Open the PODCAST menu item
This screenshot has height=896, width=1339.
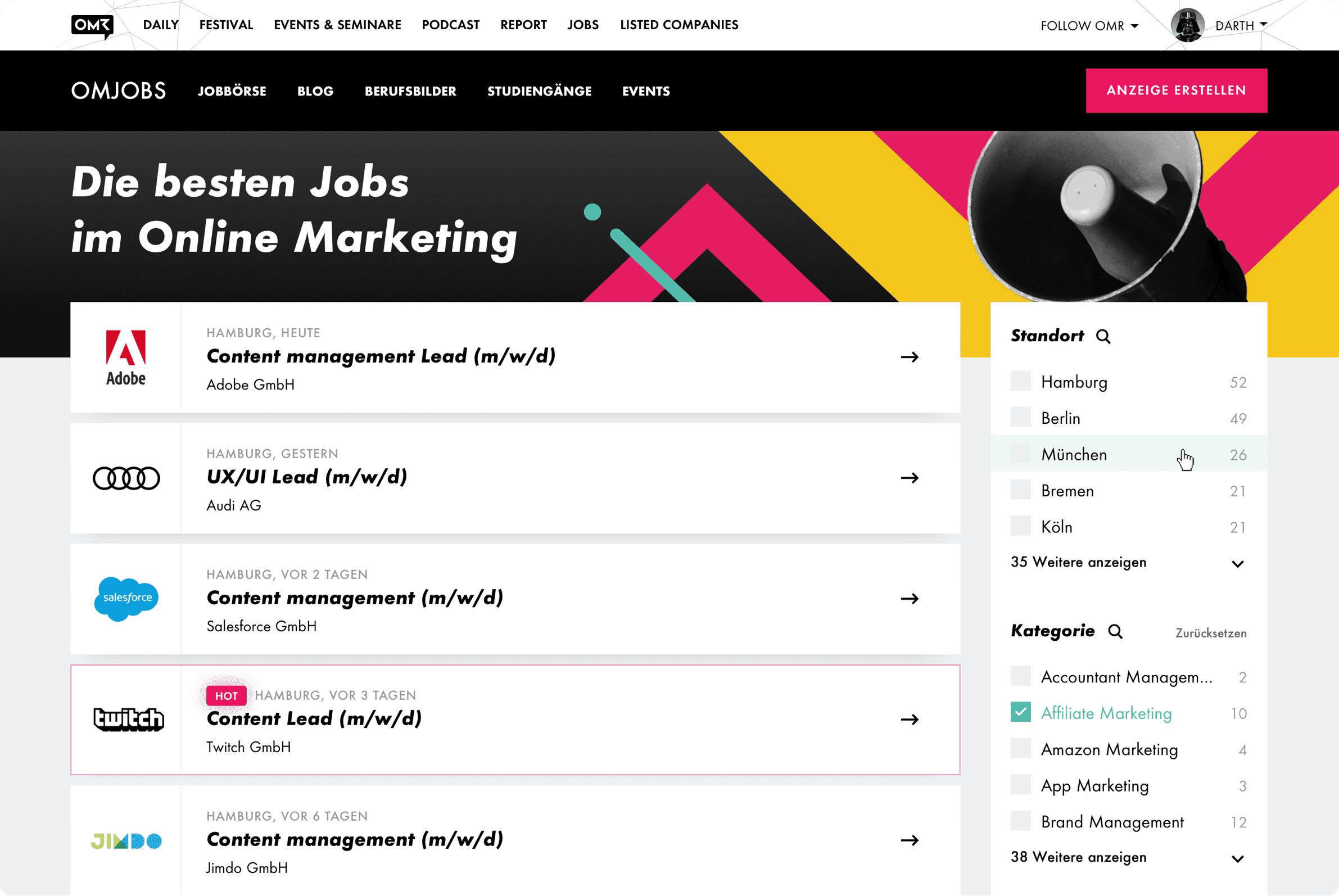tap(450, 25)
